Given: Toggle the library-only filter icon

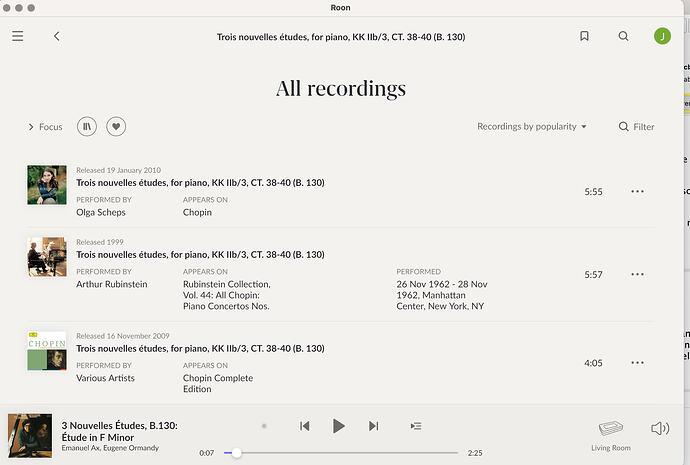Looking at the screenshot, I should (87, 127).
